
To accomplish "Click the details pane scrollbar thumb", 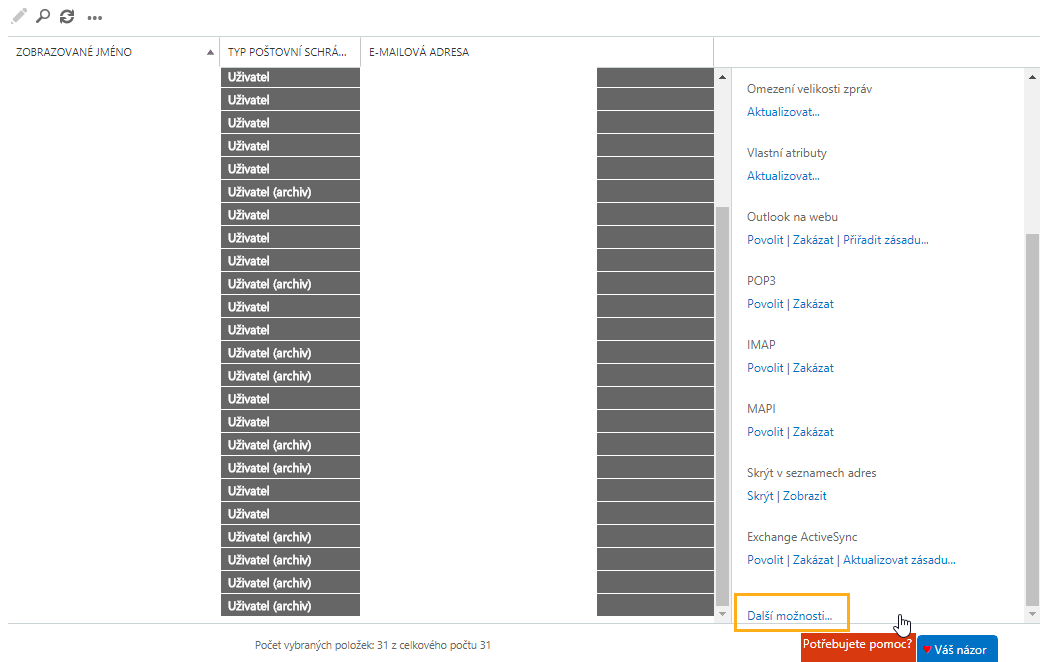I will (x=1032, y=419).
